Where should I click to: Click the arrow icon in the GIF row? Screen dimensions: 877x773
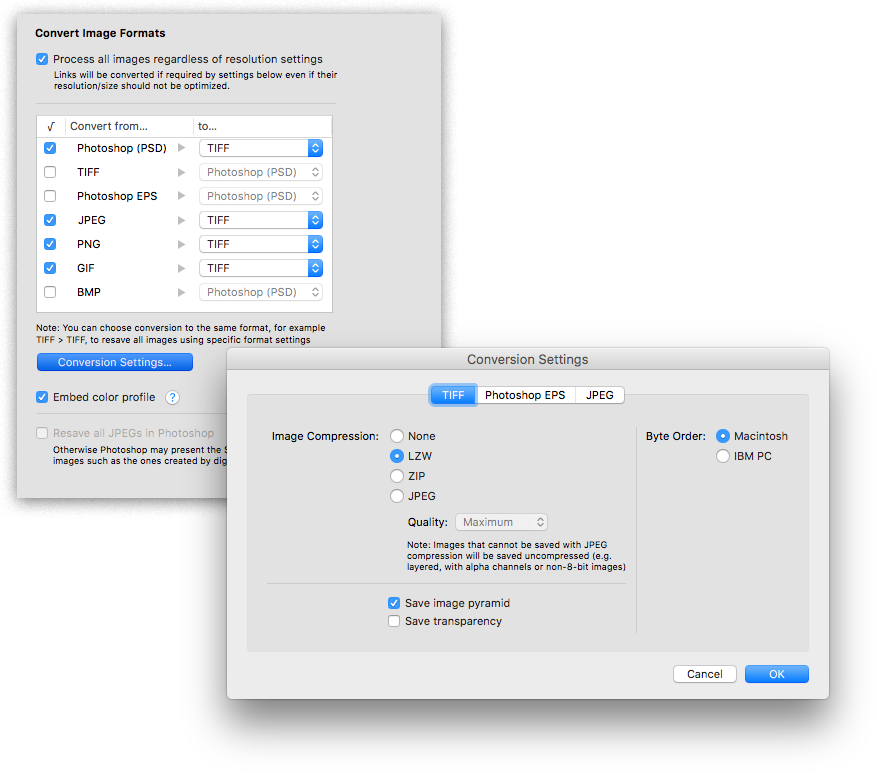181,268
